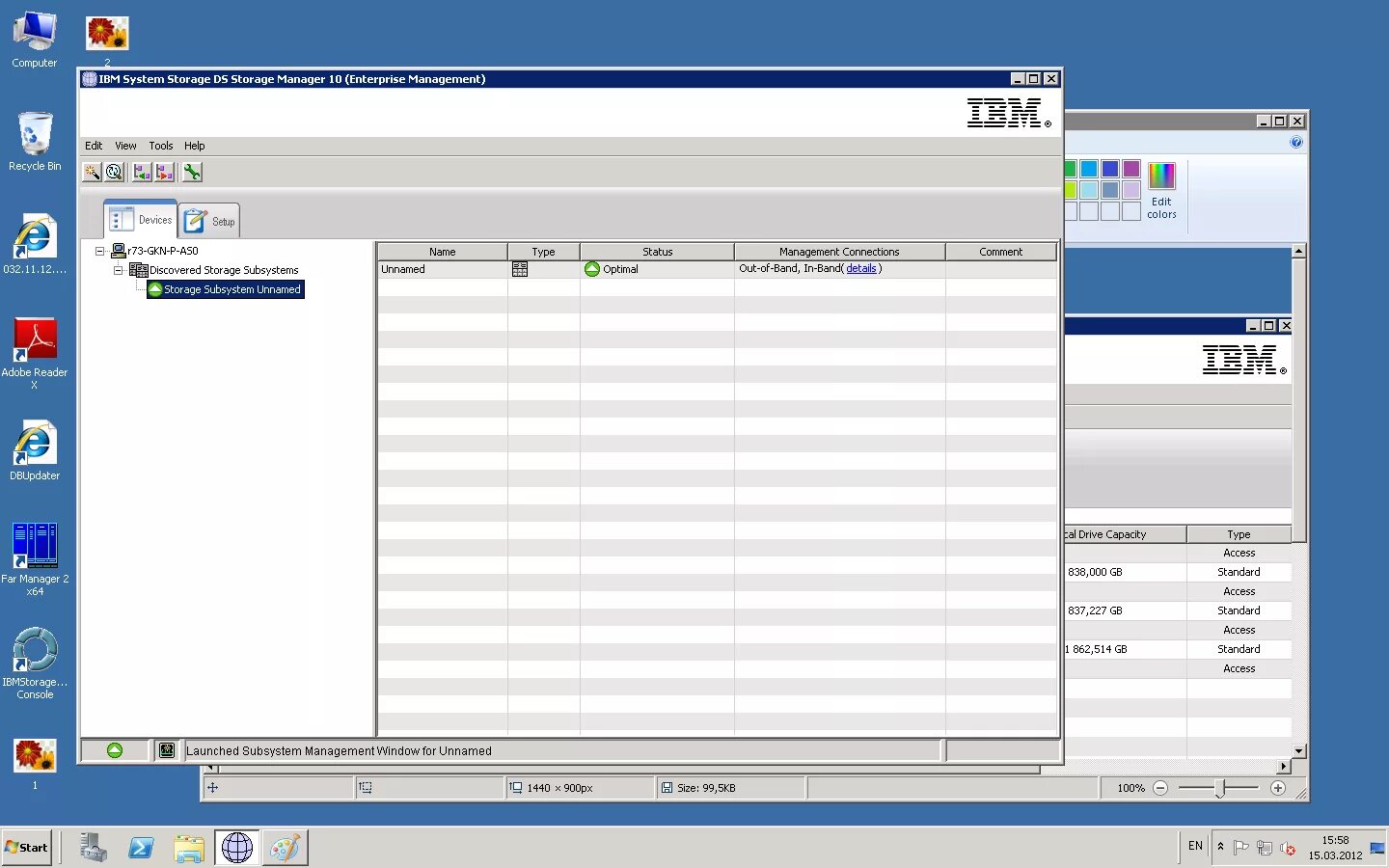Open the Edit menu
1389x868 pixels.
[94, 146]
